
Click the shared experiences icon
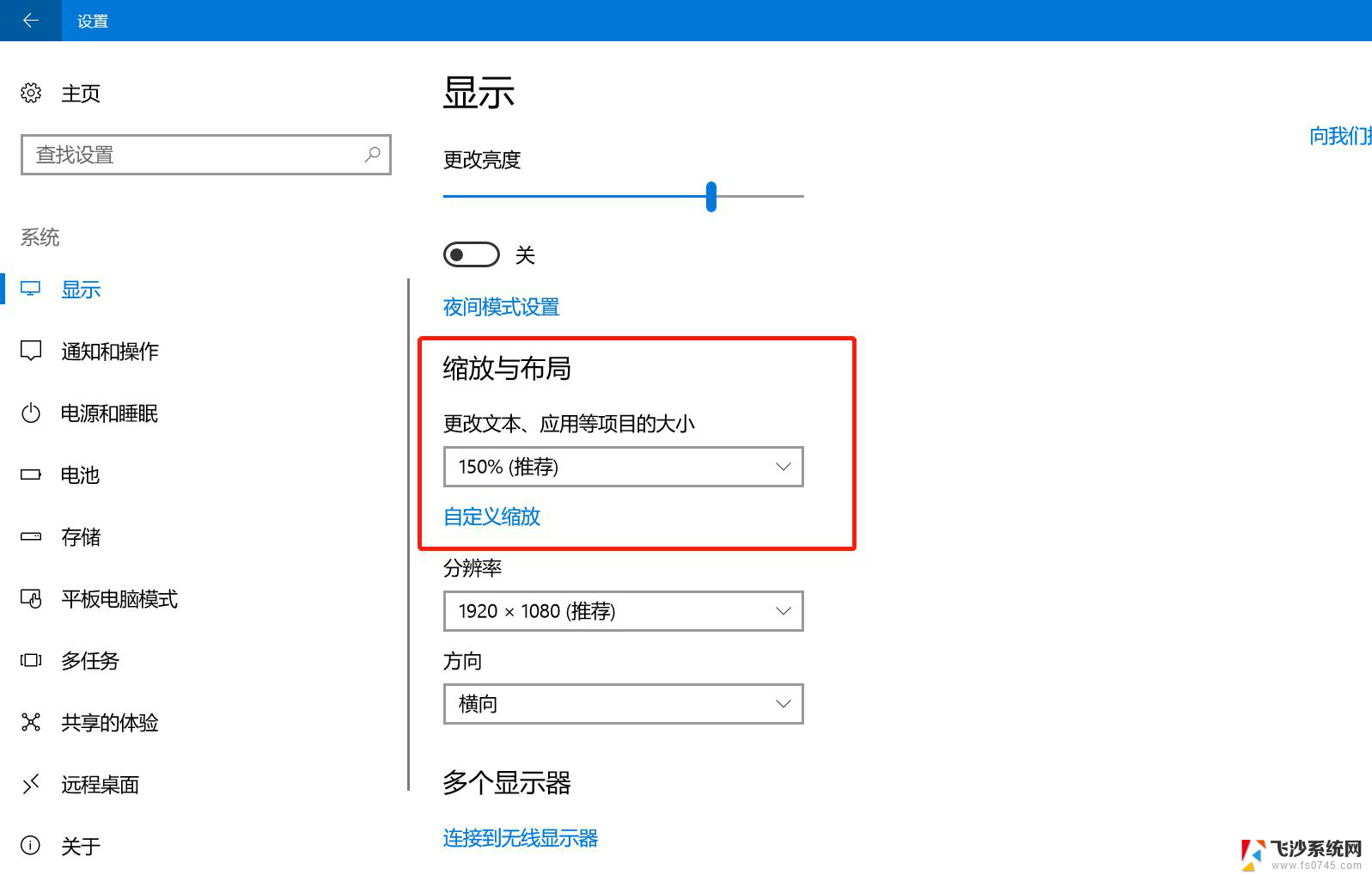31,722
